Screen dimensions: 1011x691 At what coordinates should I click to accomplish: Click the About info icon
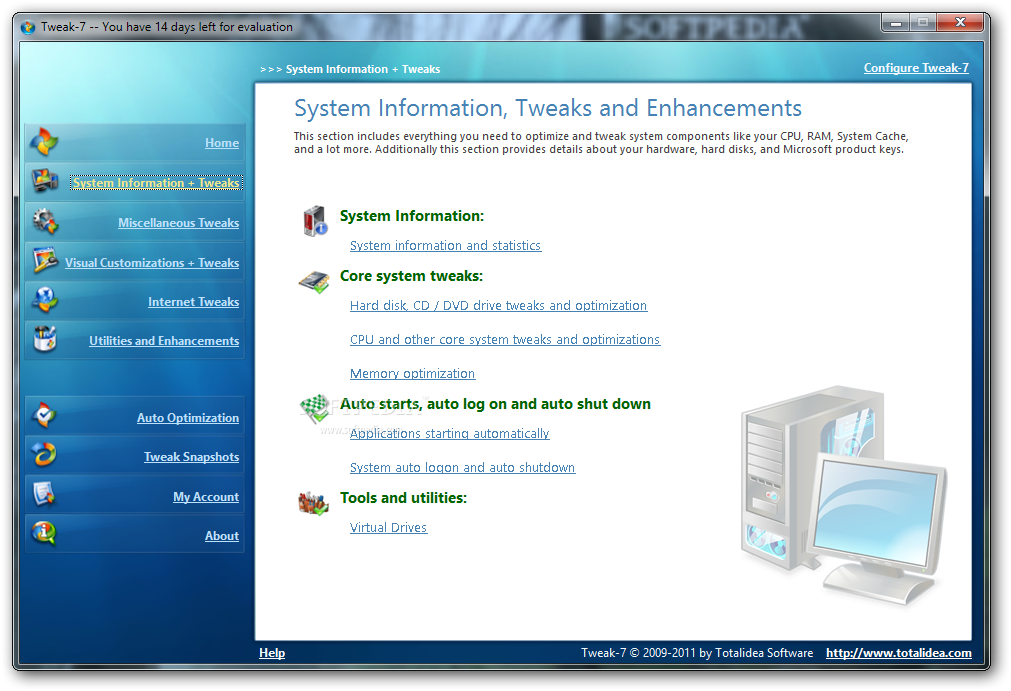point(44,533)
